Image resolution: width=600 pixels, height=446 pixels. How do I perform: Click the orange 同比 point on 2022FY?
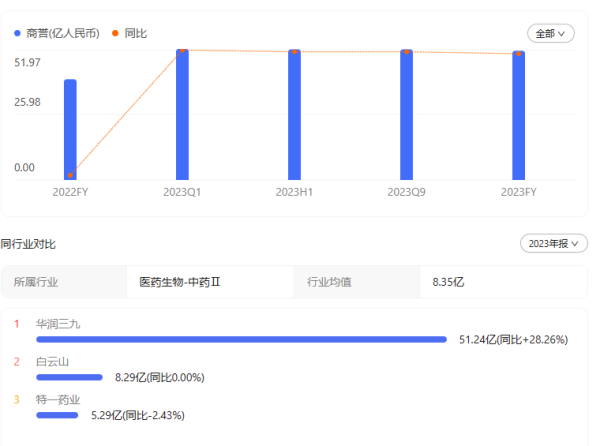click(70, 175)
